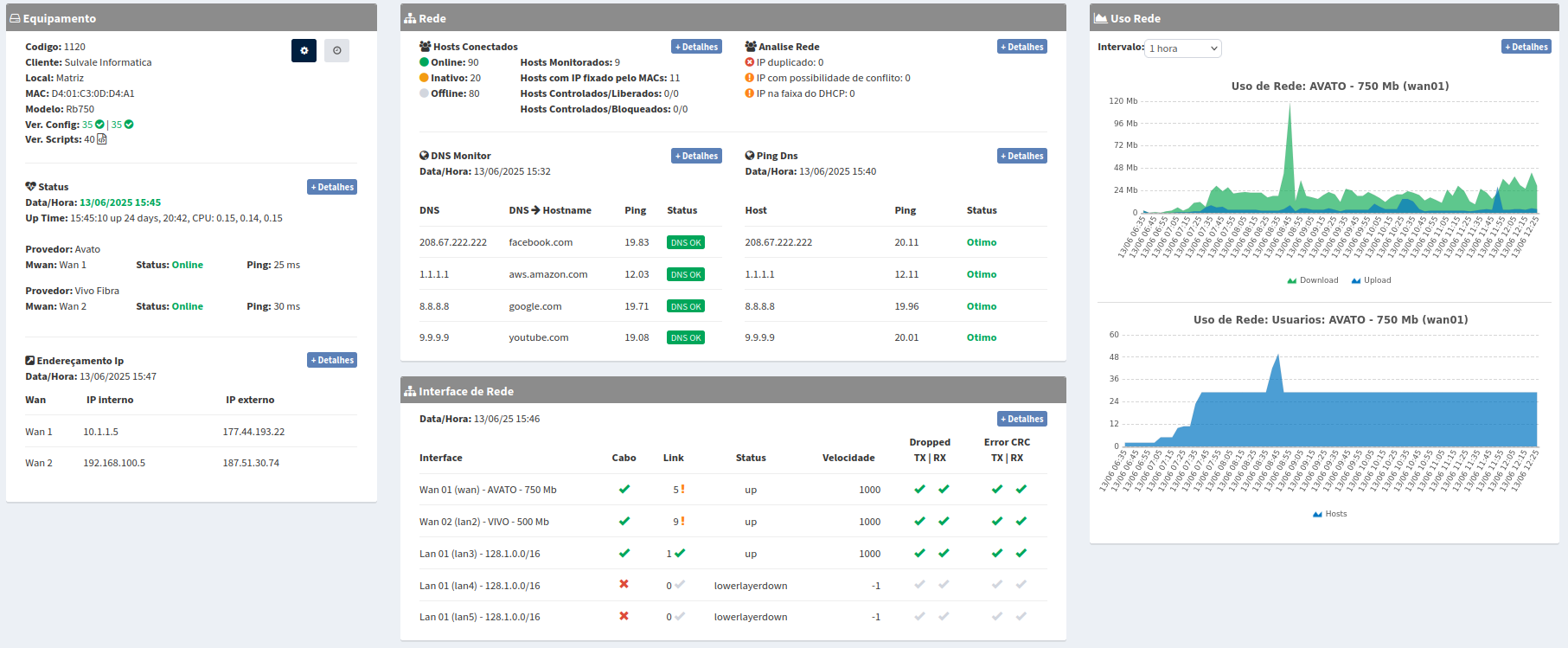1568x648 pixels.
Task: Click Otimo status for host 9.9.9.9
Action: tap(982, 337)
